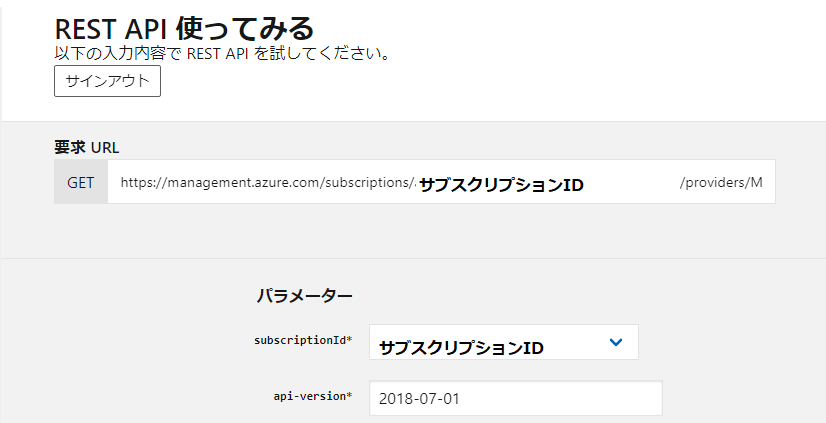Screen dimensions: 826x423
Task: Click サブスクリプションID placeholder inside the request URL
Action: [x=502, y=185]
